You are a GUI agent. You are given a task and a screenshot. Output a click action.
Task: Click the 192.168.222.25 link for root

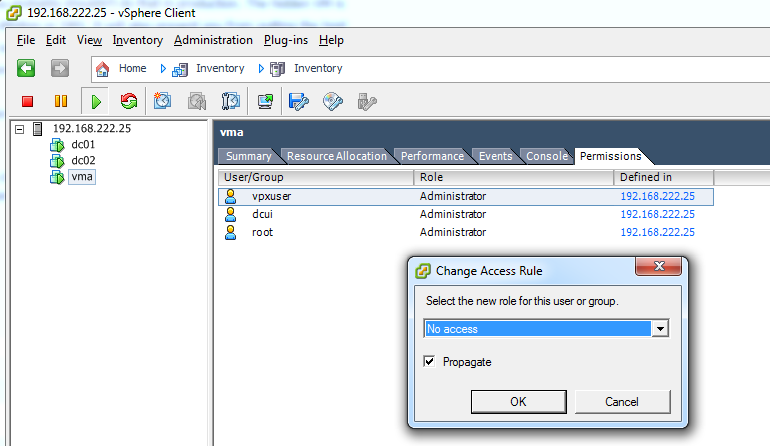658,232
